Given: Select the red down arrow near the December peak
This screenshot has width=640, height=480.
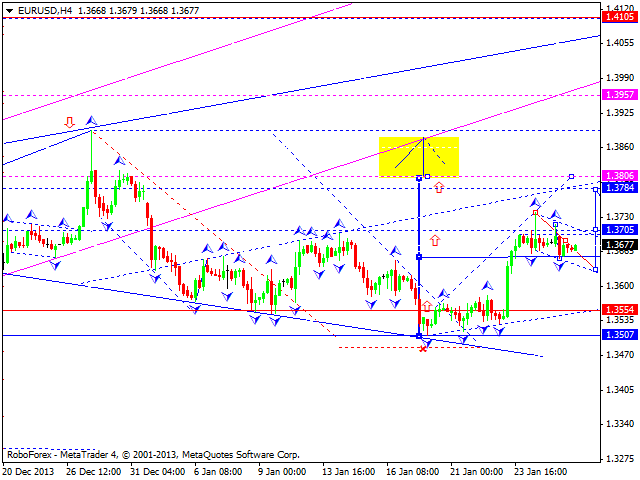Looking at the screenshot, I should point(69,122).
